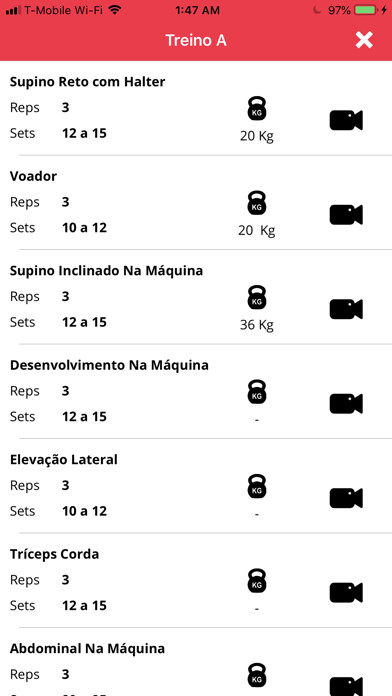Close the Treino A screen
Image resolution: width=392 pixels, height=696 pixels.
364,40
